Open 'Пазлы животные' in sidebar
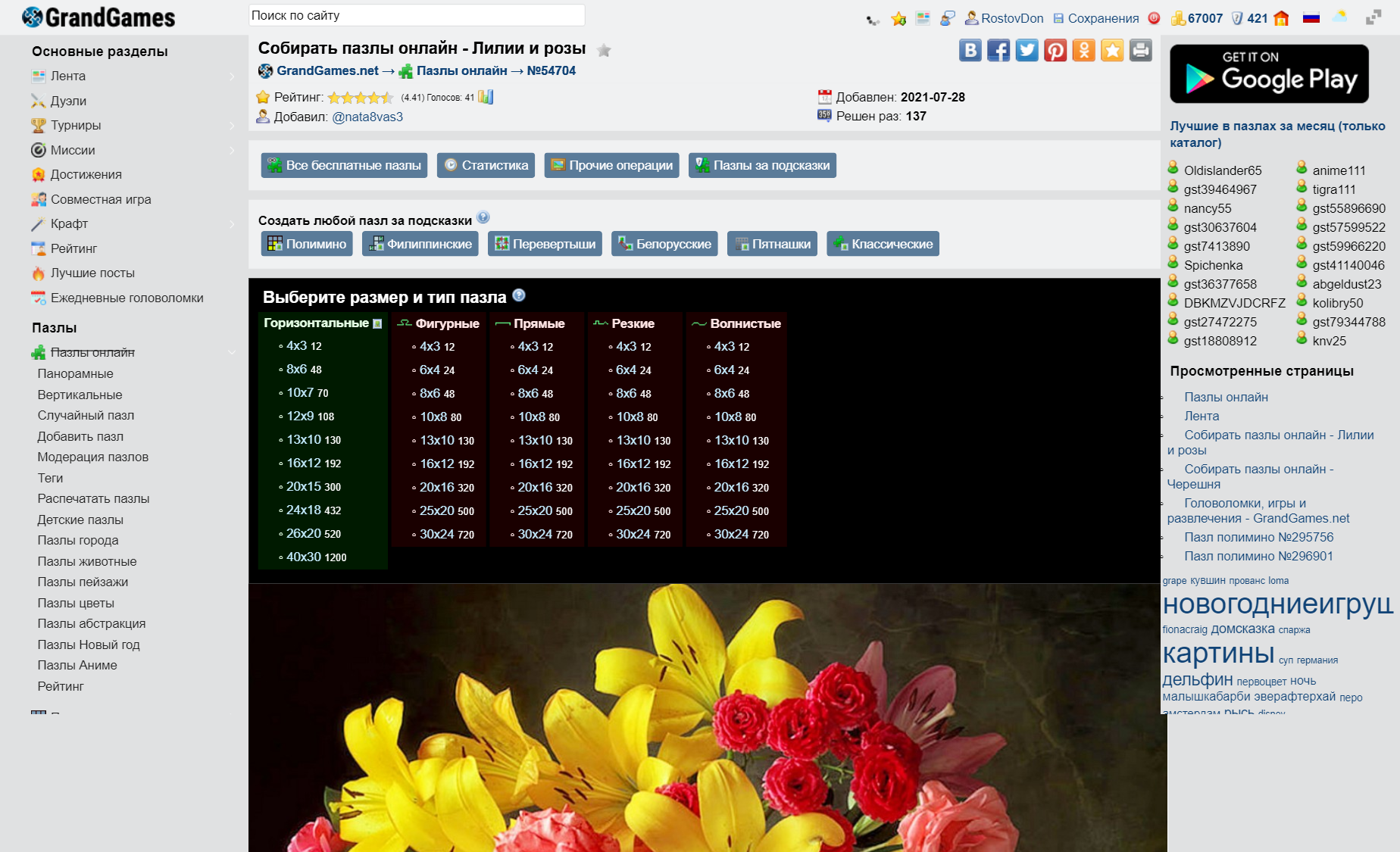Screen dimensions: 1400x852 click(87, 561)
